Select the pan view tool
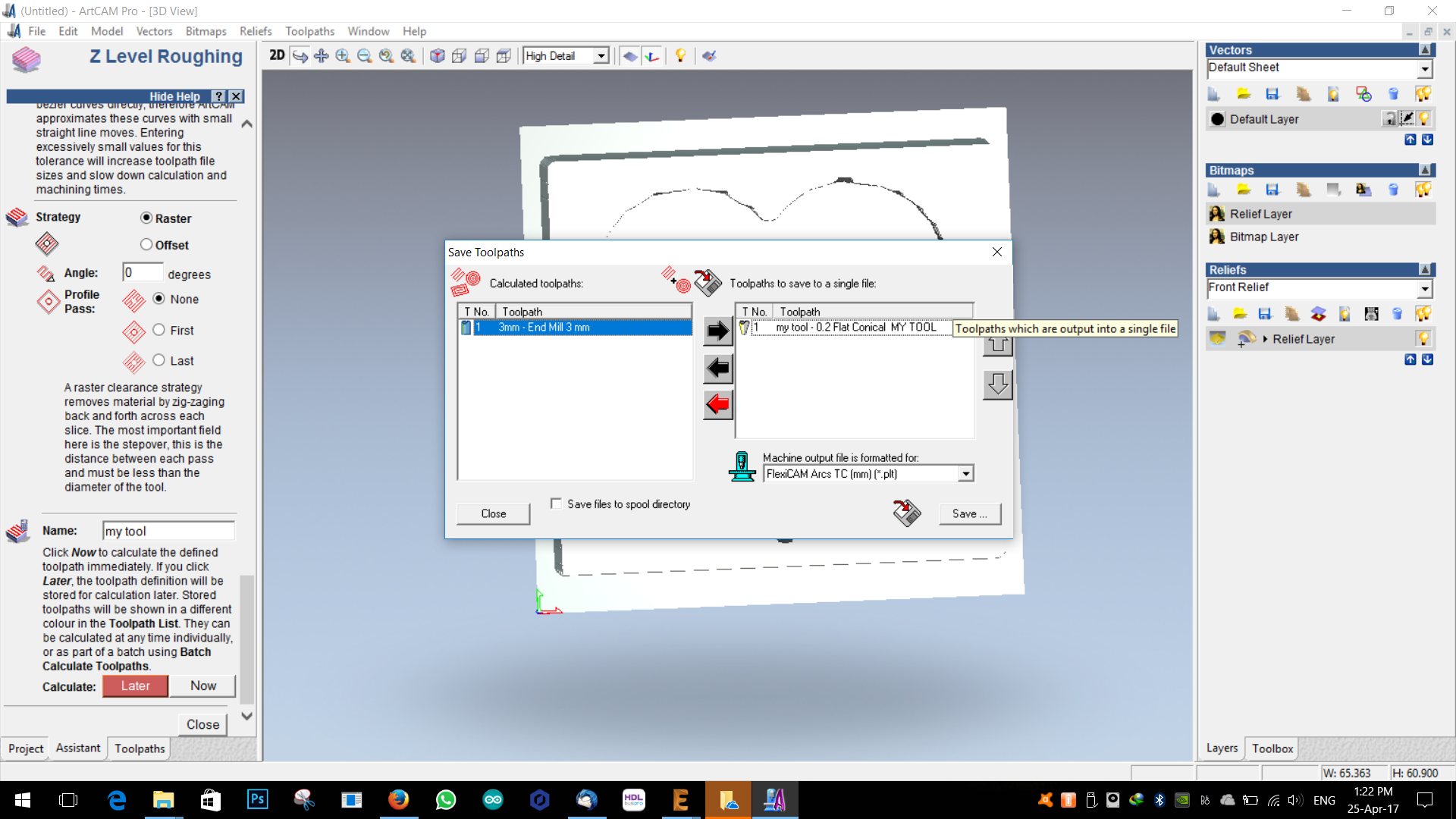The image size is (1456, 819). coord(322,55)
